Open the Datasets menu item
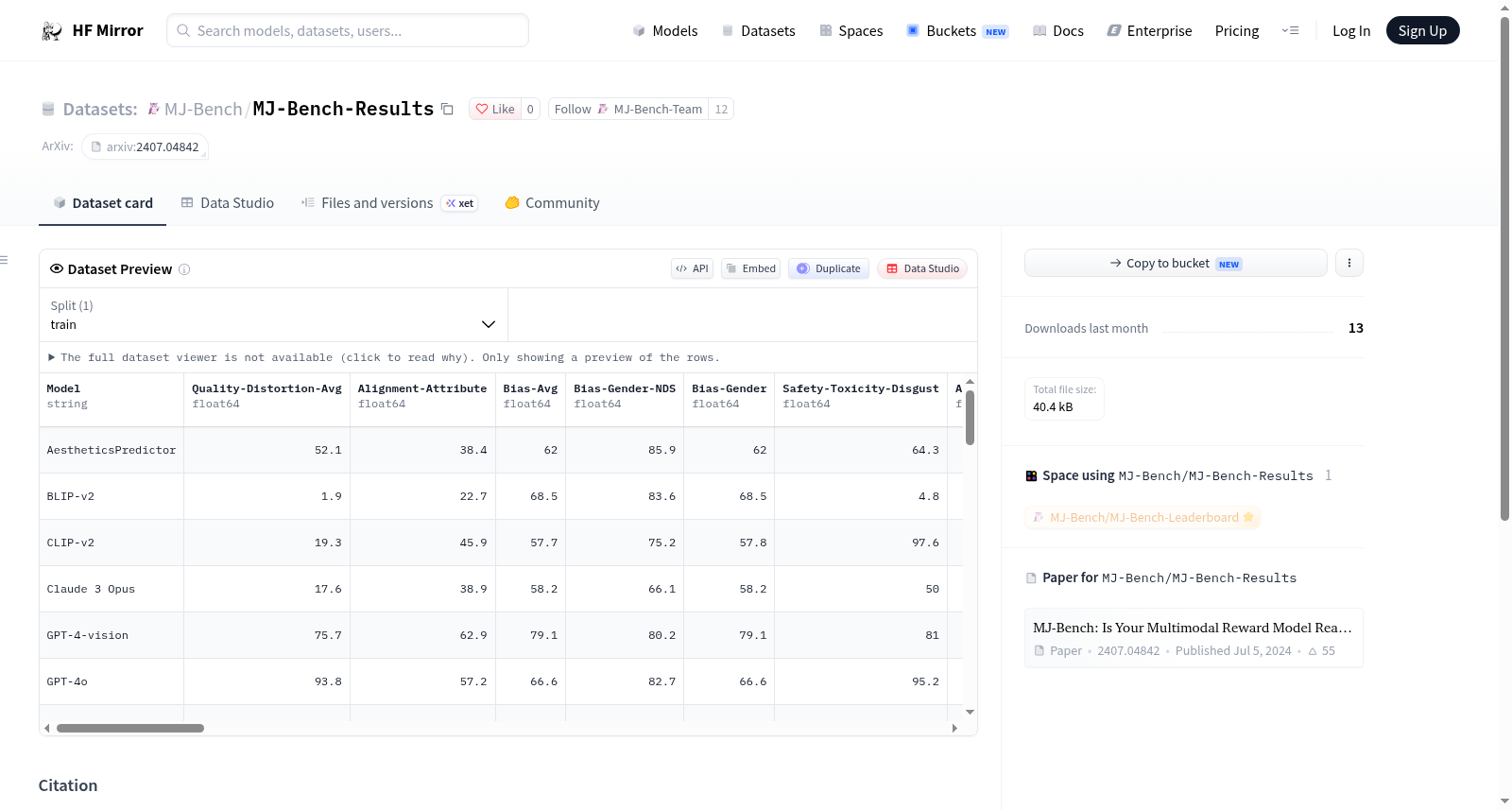The image size is (1512, 810). [x=759, y=31]
